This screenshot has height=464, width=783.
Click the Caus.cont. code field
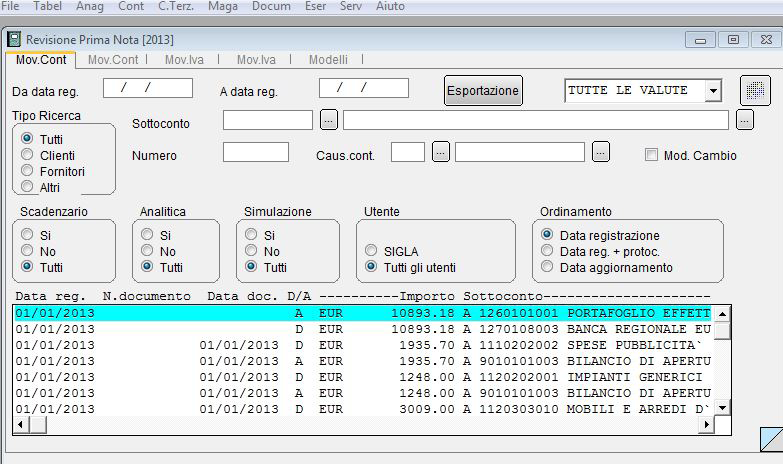click(407, 152)
